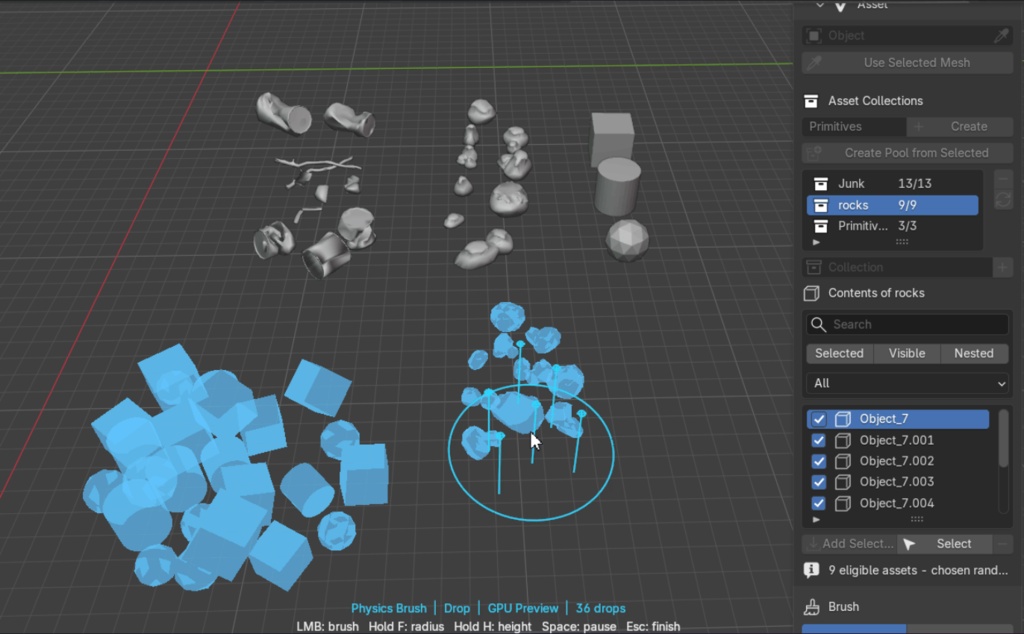Open the All filter dropdown
This screenshot has width=1024, height=634.
click(x=907, y=383)
